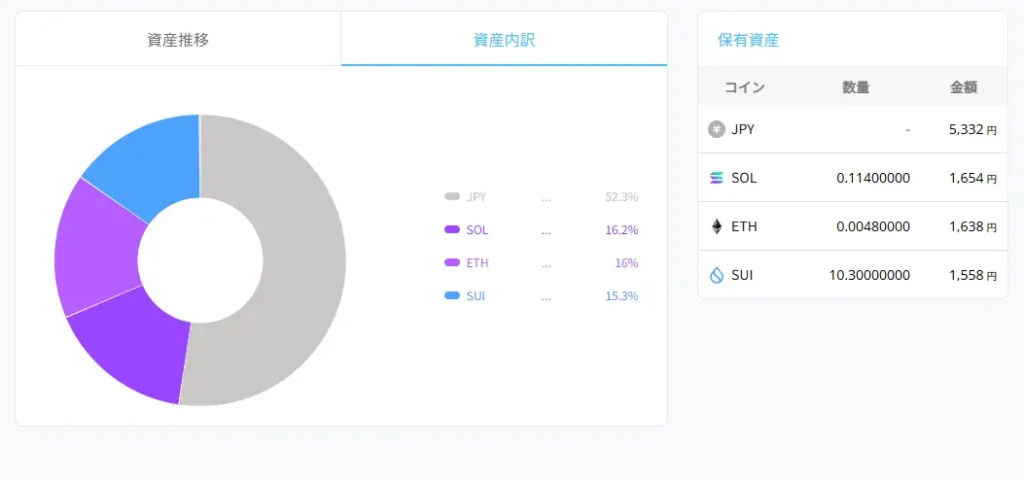The width and height of the screenshot is (1024, 480).
Task: Click the JPY coin name in table
Action: (743, 129)
